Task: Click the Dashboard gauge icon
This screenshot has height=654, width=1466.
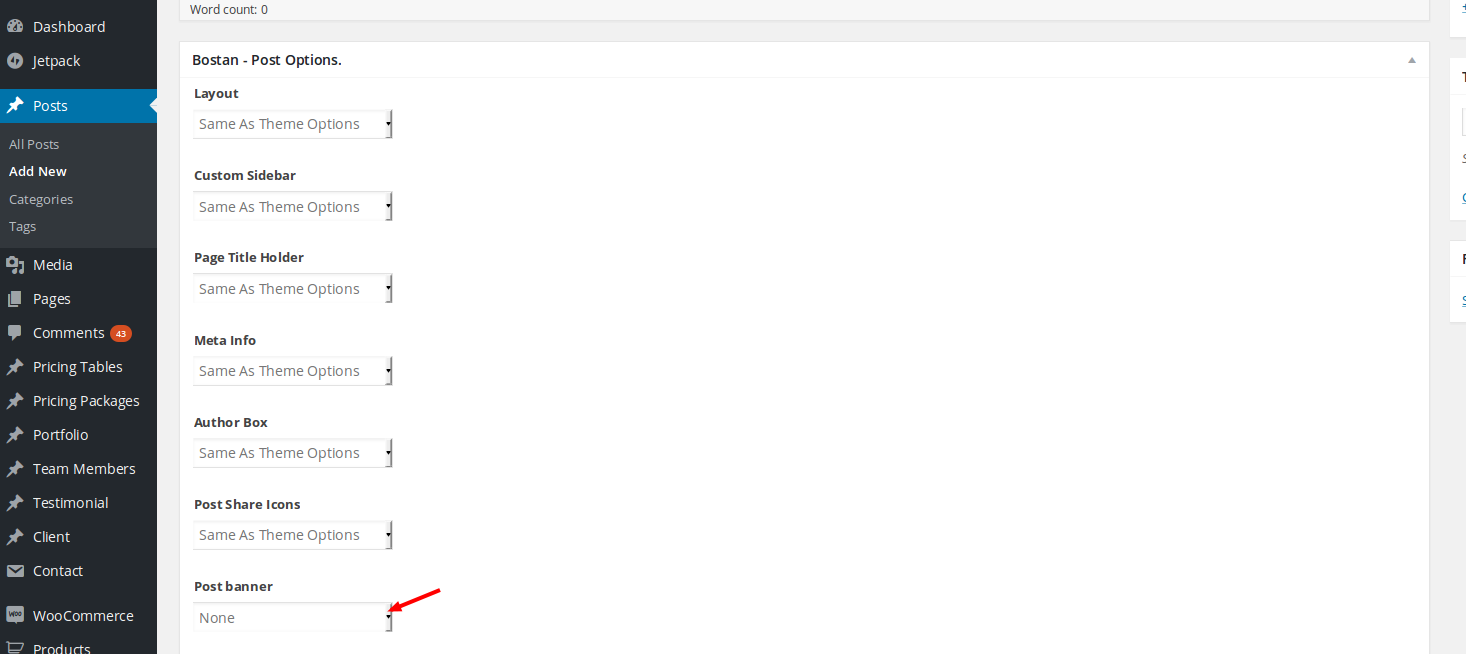Action: pyautogui.click(x=15, y=27)
